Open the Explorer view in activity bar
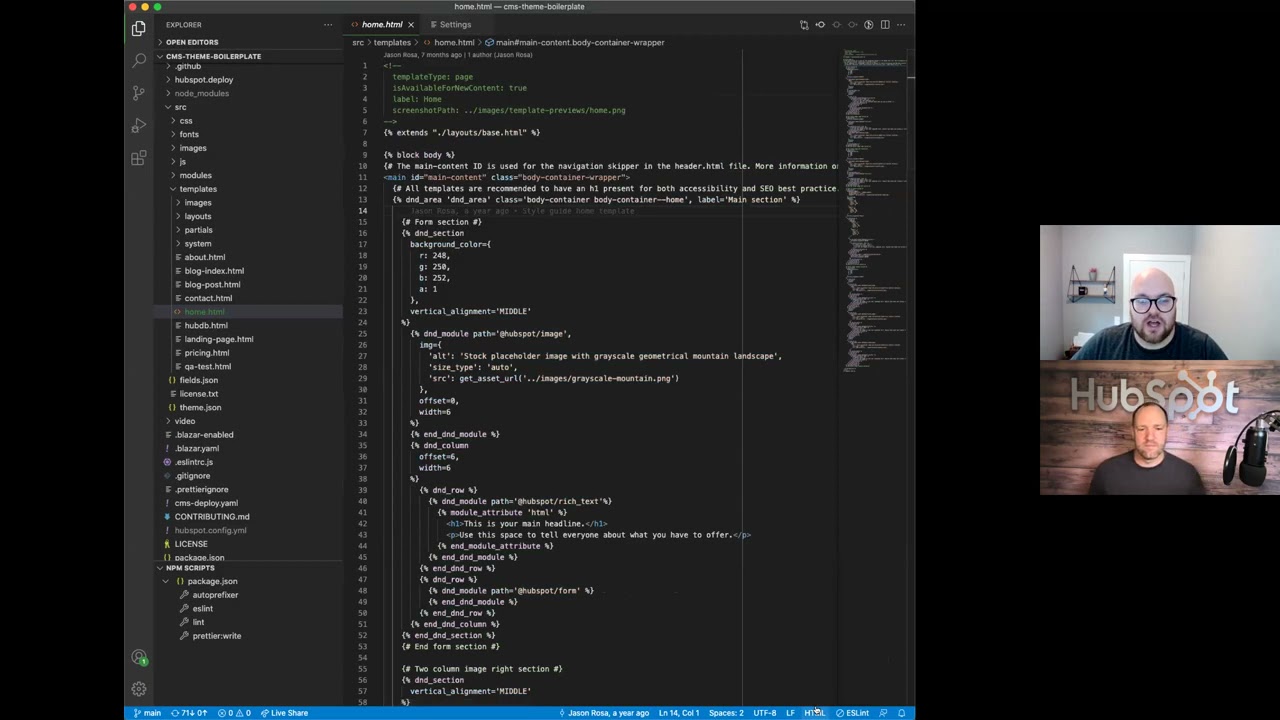Image resolution: width=1280 pixels, height=720 pixels. [139, 29]
